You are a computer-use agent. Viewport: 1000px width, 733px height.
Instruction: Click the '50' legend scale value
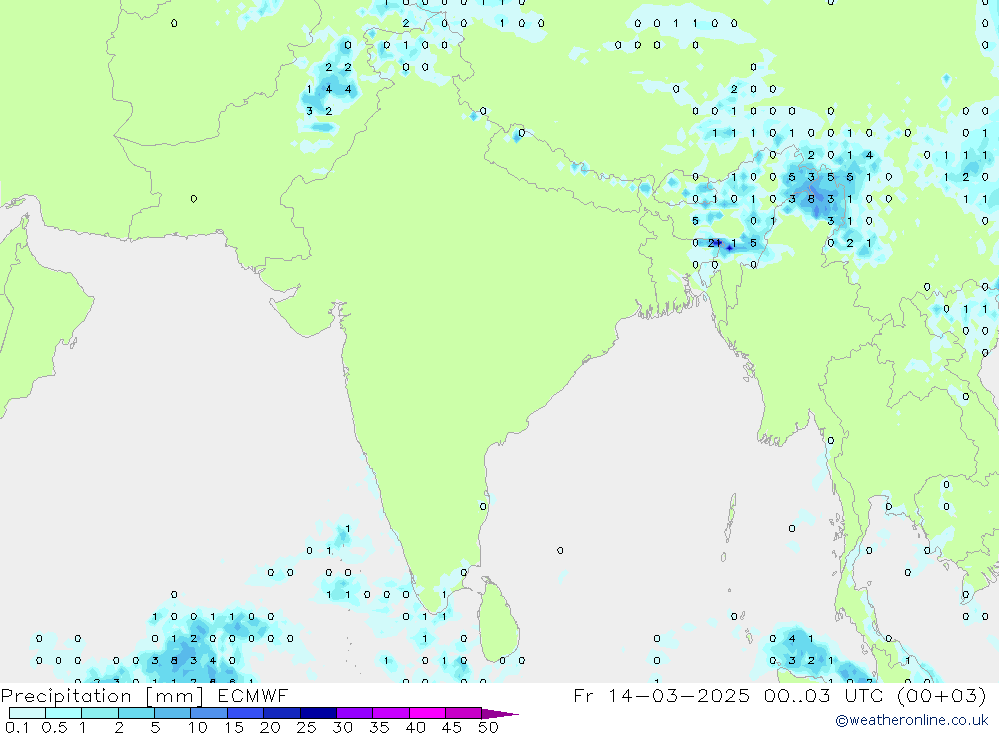point(488,727)
